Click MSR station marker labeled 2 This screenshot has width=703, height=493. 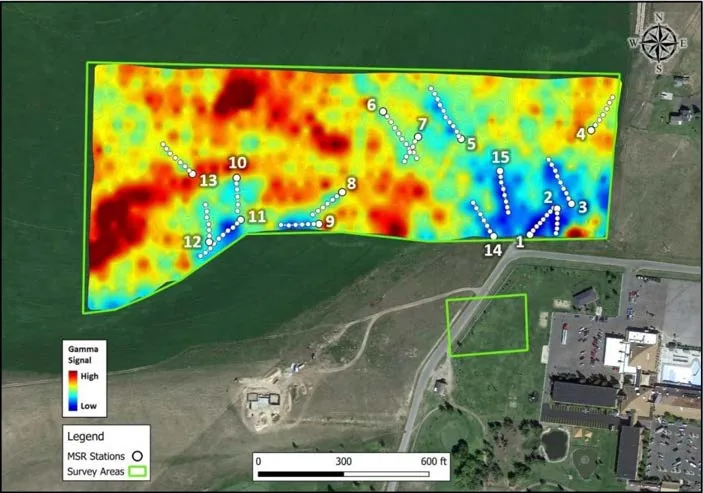(x=557, y=208)
